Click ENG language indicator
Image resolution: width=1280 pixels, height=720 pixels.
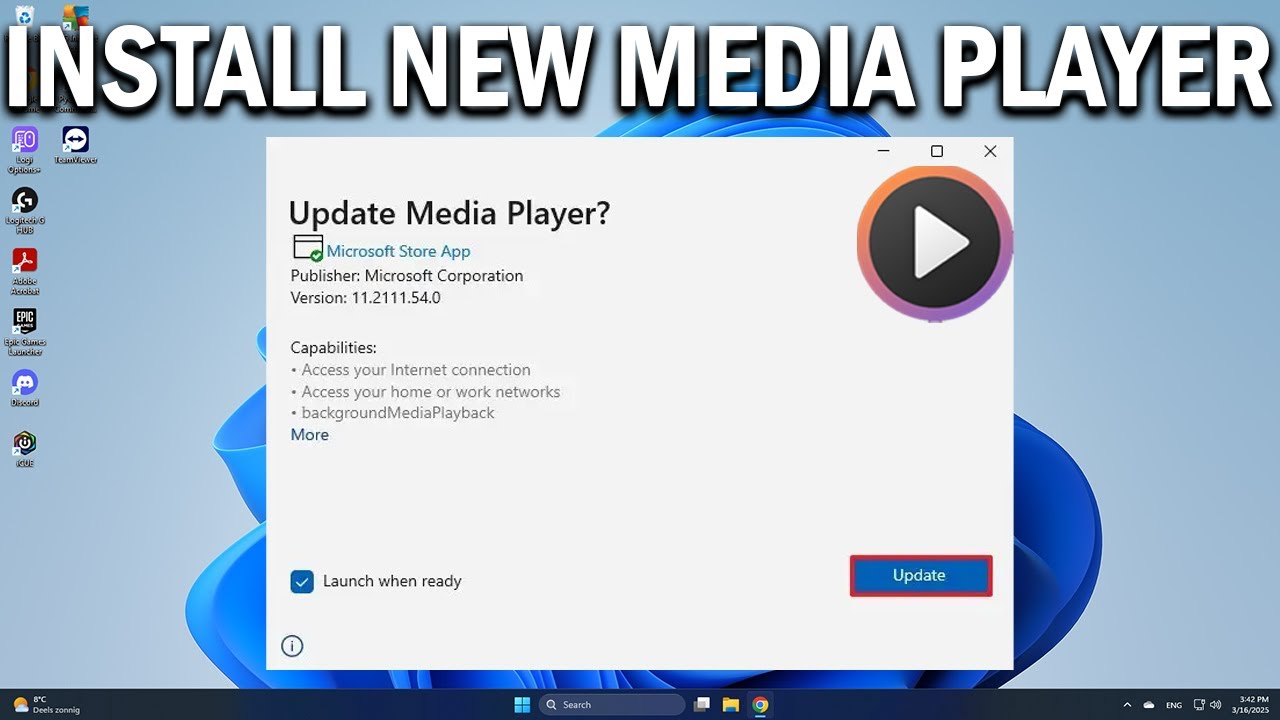click(x=1174, y=705)
